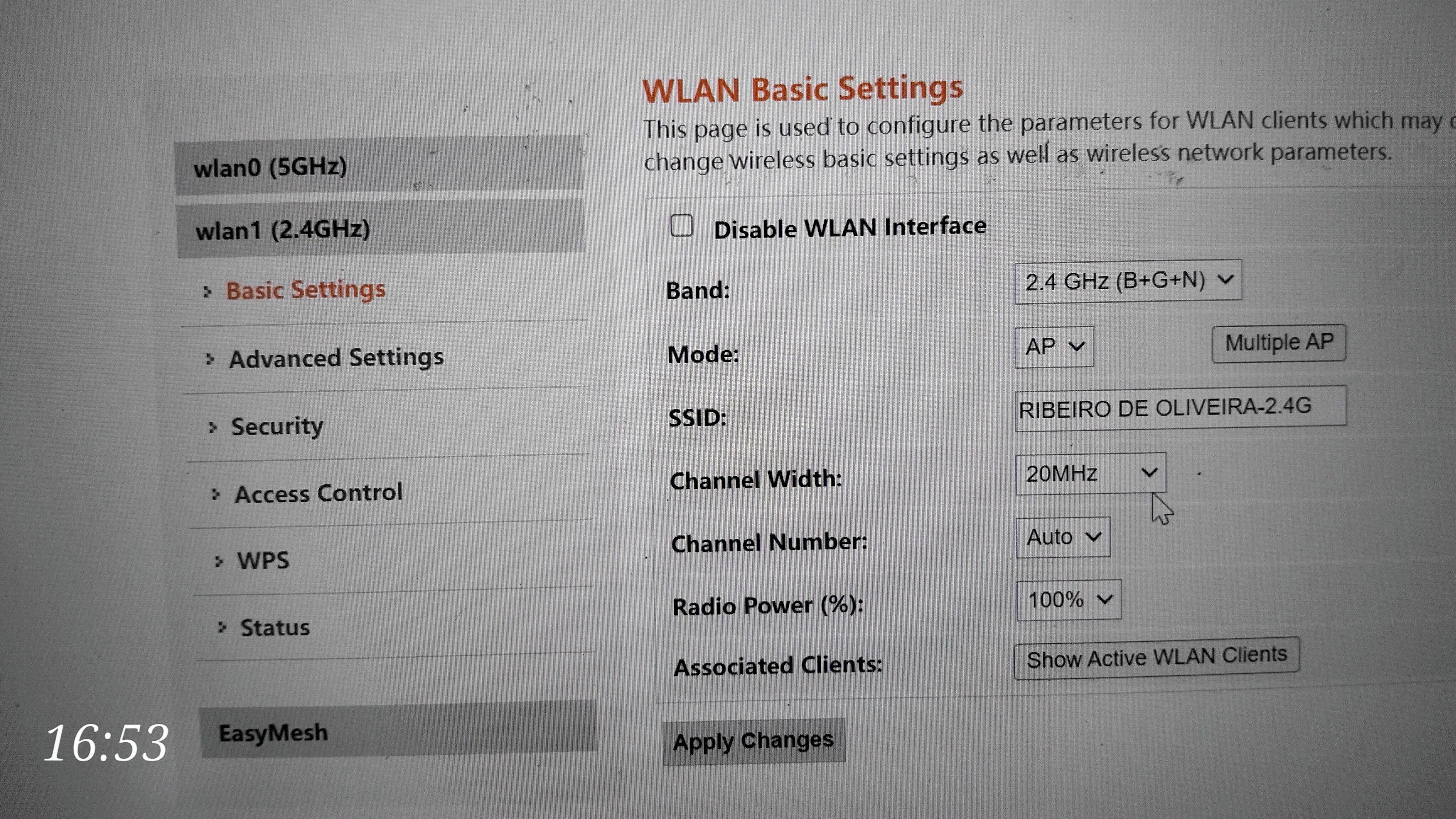Tick the Disable WLAN Interface checkbox
The height and width of the screenshot is (819, 1456).
pyautogui.click(x=682, y=226)
